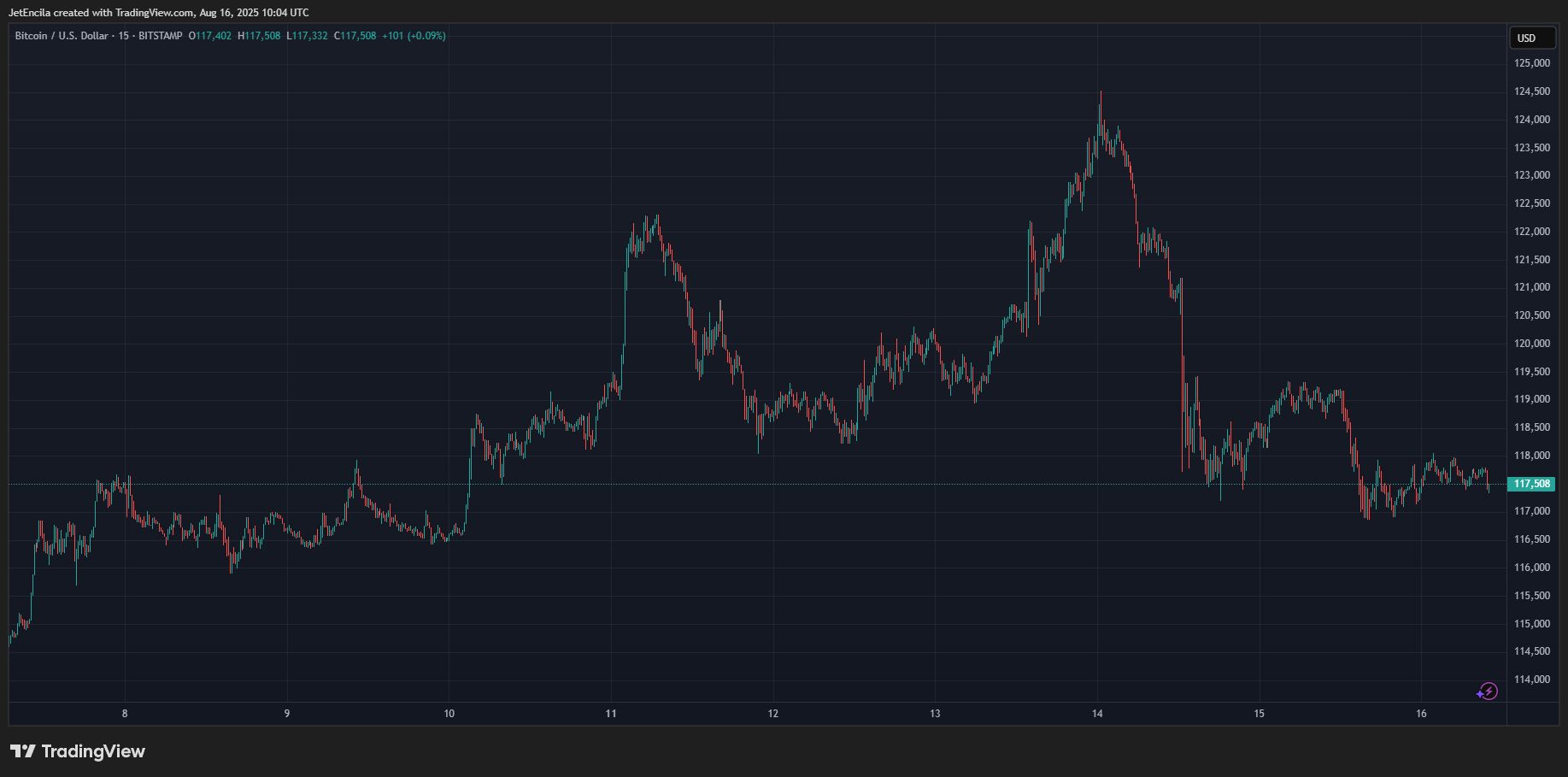
Task: Click the JetEncila TradingView.com attribution text
Action: pyautogui.click(x=159, y=13)
